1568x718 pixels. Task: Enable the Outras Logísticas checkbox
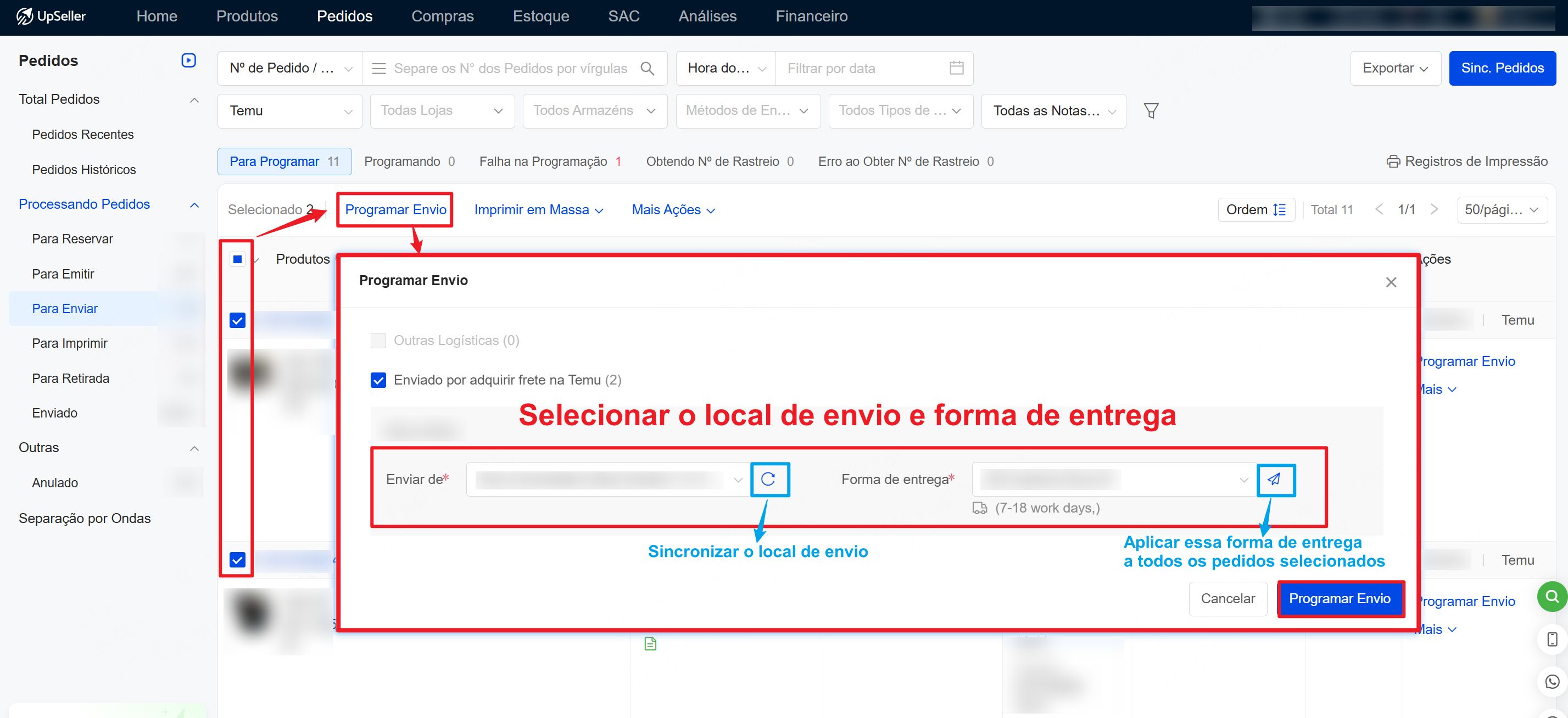coord(378,341)
